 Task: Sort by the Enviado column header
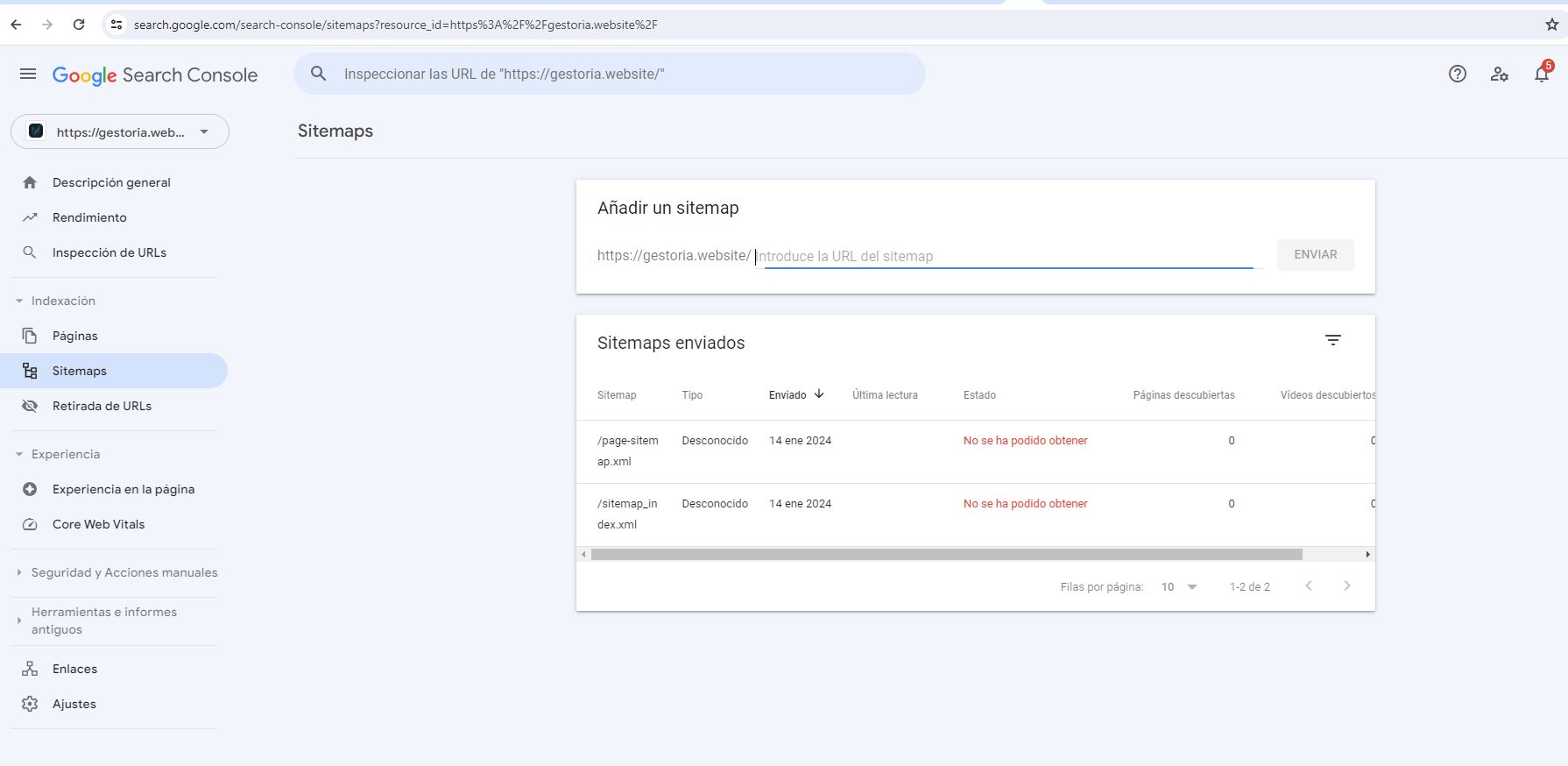797,394
